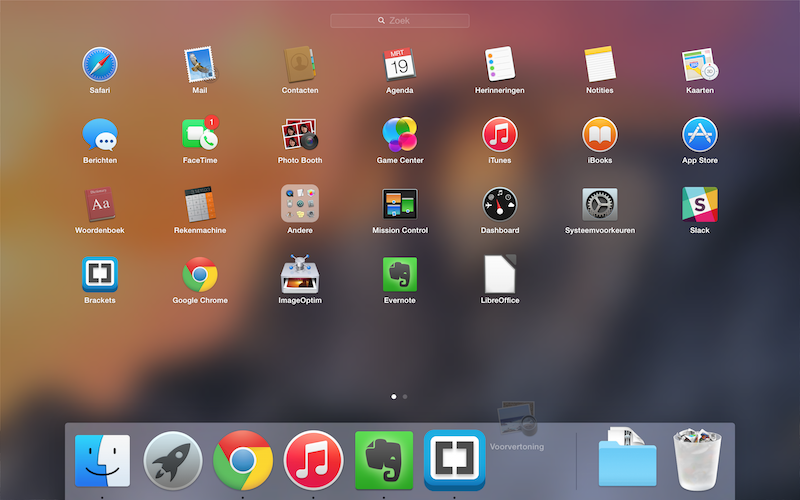Select first Launchpad page dot
Image resolution: width=800 pixels, height=500 pixels.
click(393, 396)
